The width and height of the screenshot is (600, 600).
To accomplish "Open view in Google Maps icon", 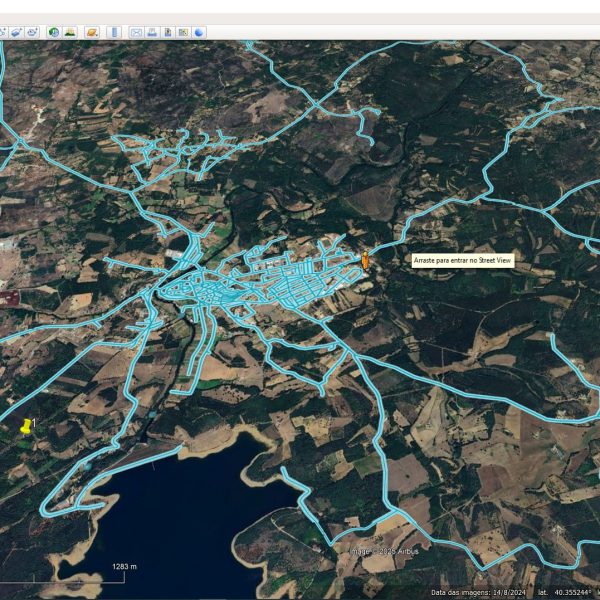I will (x=183, y=33).
